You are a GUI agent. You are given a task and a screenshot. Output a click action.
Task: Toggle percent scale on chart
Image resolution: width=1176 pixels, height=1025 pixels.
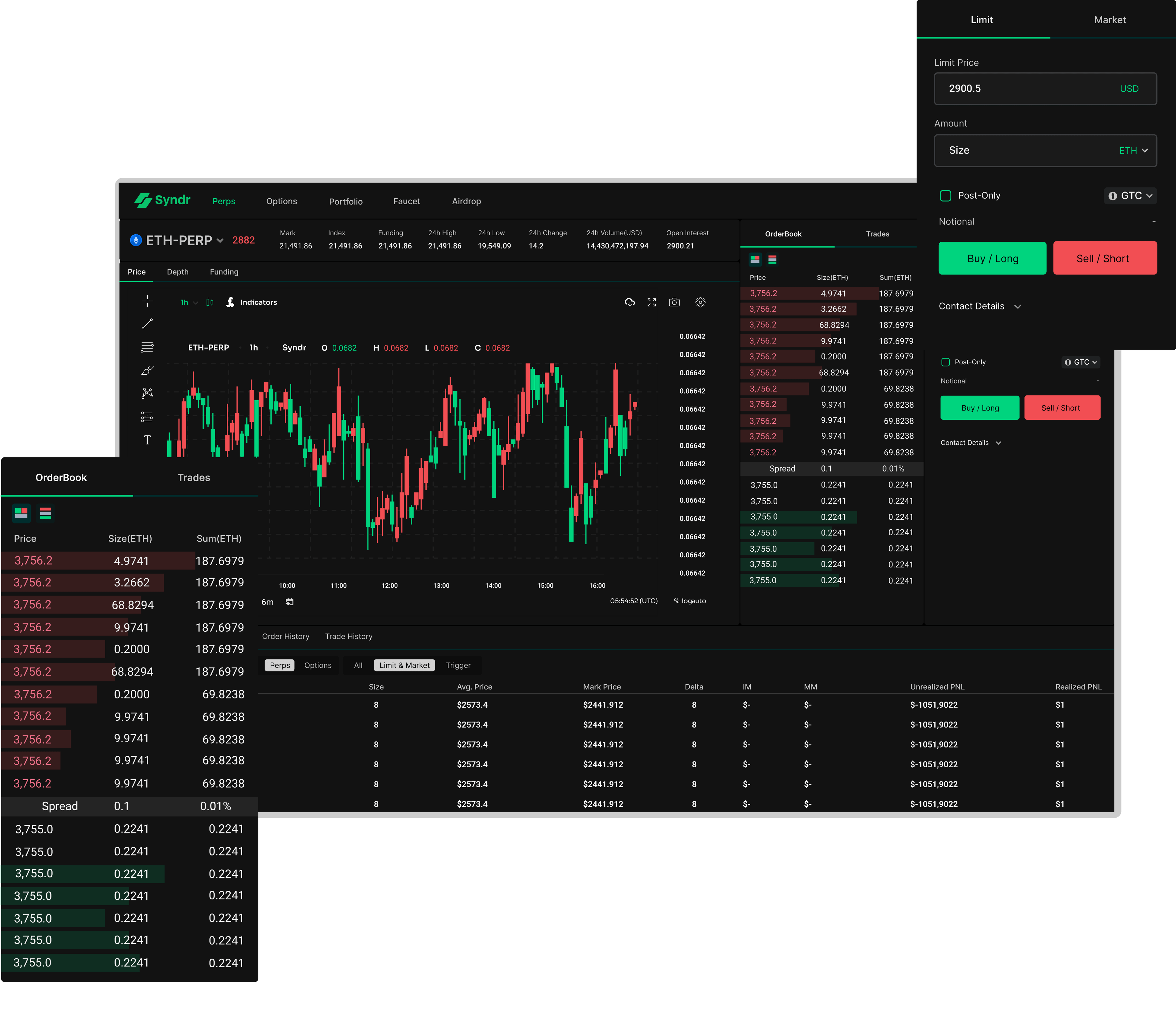point(676,601)
